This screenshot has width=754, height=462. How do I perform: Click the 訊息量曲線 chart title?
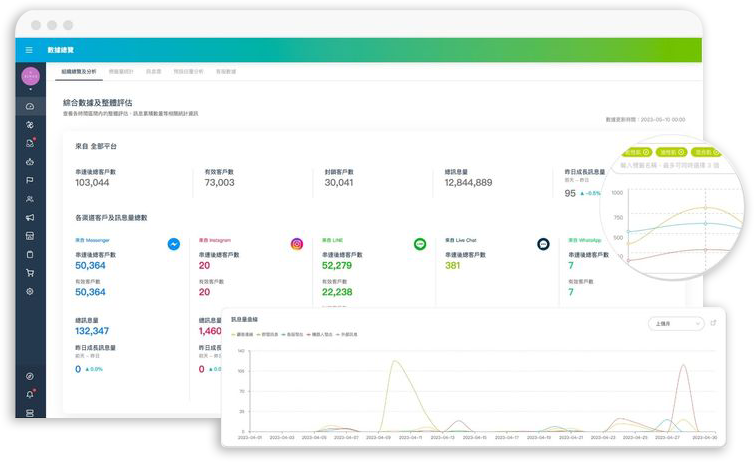click(x=244, y=319)
